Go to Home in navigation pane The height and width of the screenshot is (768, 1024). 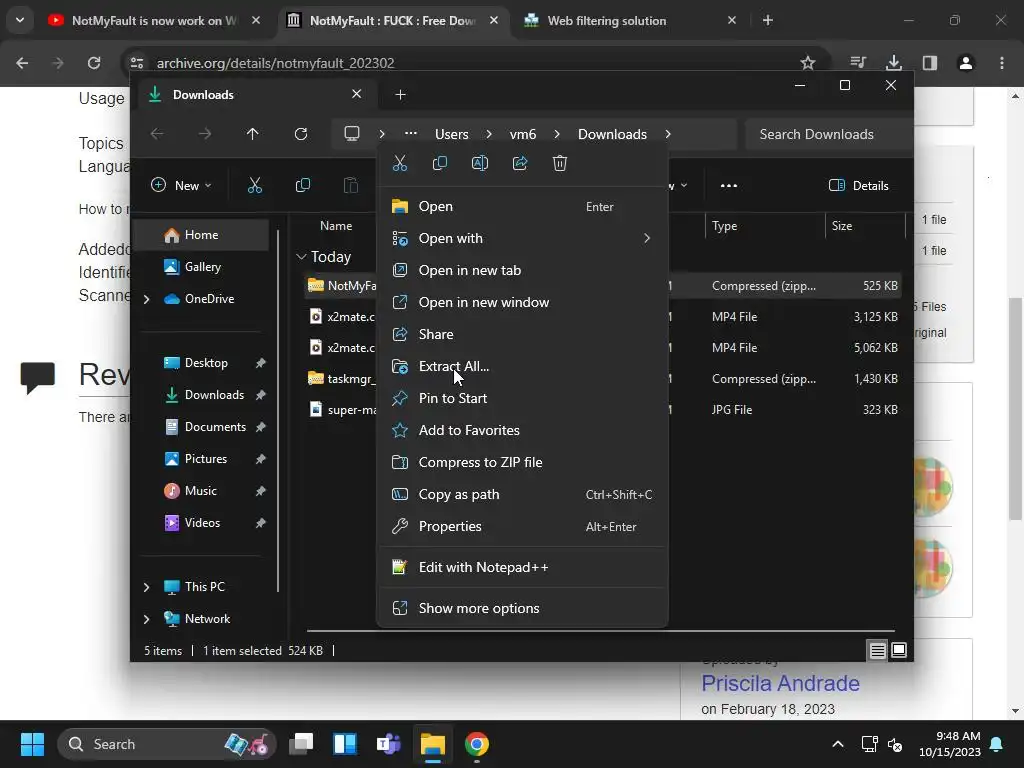202,235
